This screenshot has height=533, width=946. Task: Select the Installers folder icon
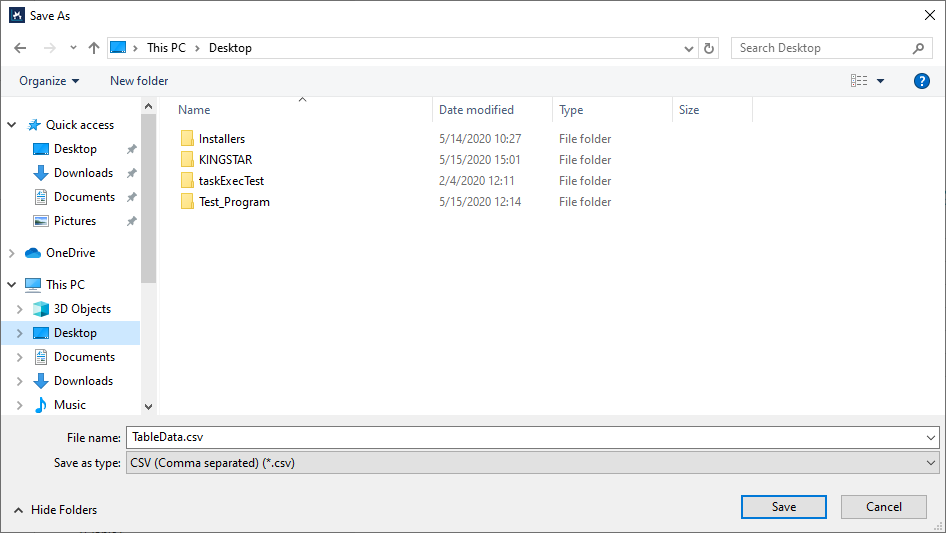[187, 139]
